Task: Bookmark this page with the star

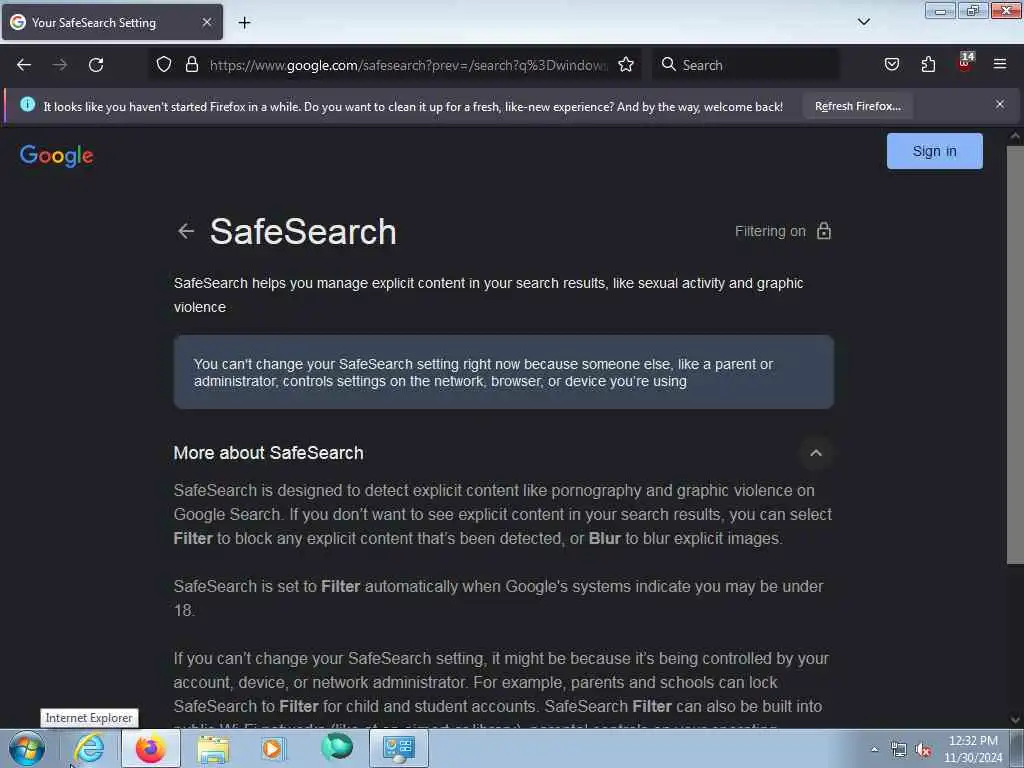Action: (x=626, y=64)
